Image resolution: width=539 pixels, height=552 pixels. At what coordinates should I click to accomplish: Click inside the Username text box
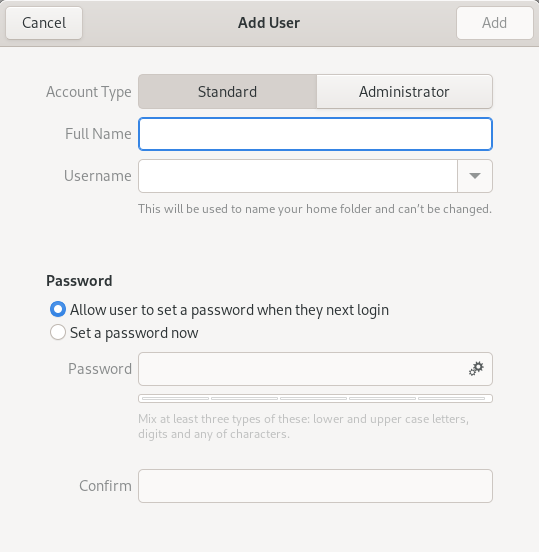pos(298,176)
